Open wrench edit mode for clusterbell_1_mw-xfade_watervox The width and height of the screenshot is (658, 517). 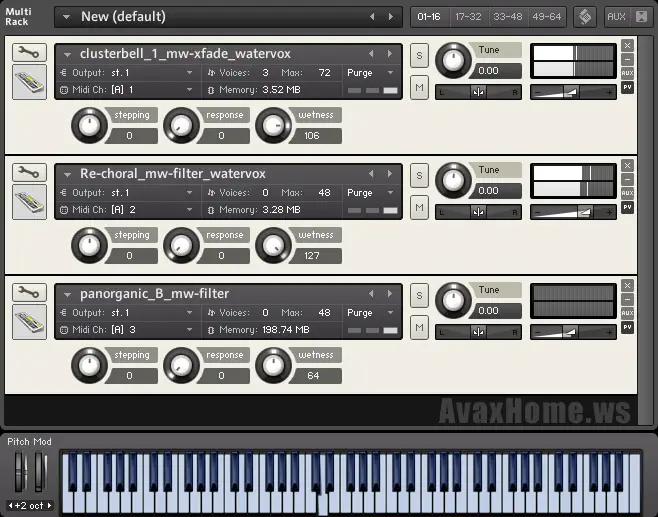(29, 52)
